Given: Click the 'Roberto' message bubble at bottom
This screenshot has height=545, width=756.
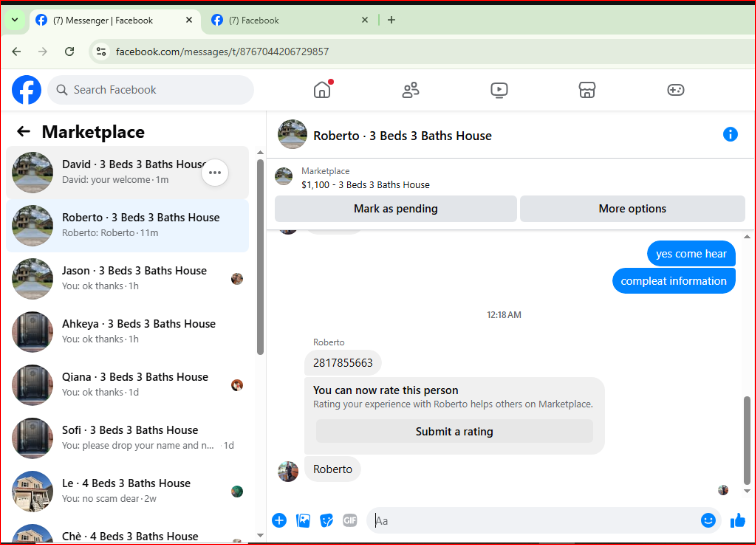Looking at the screenshot, I should [x=333, y=469].
